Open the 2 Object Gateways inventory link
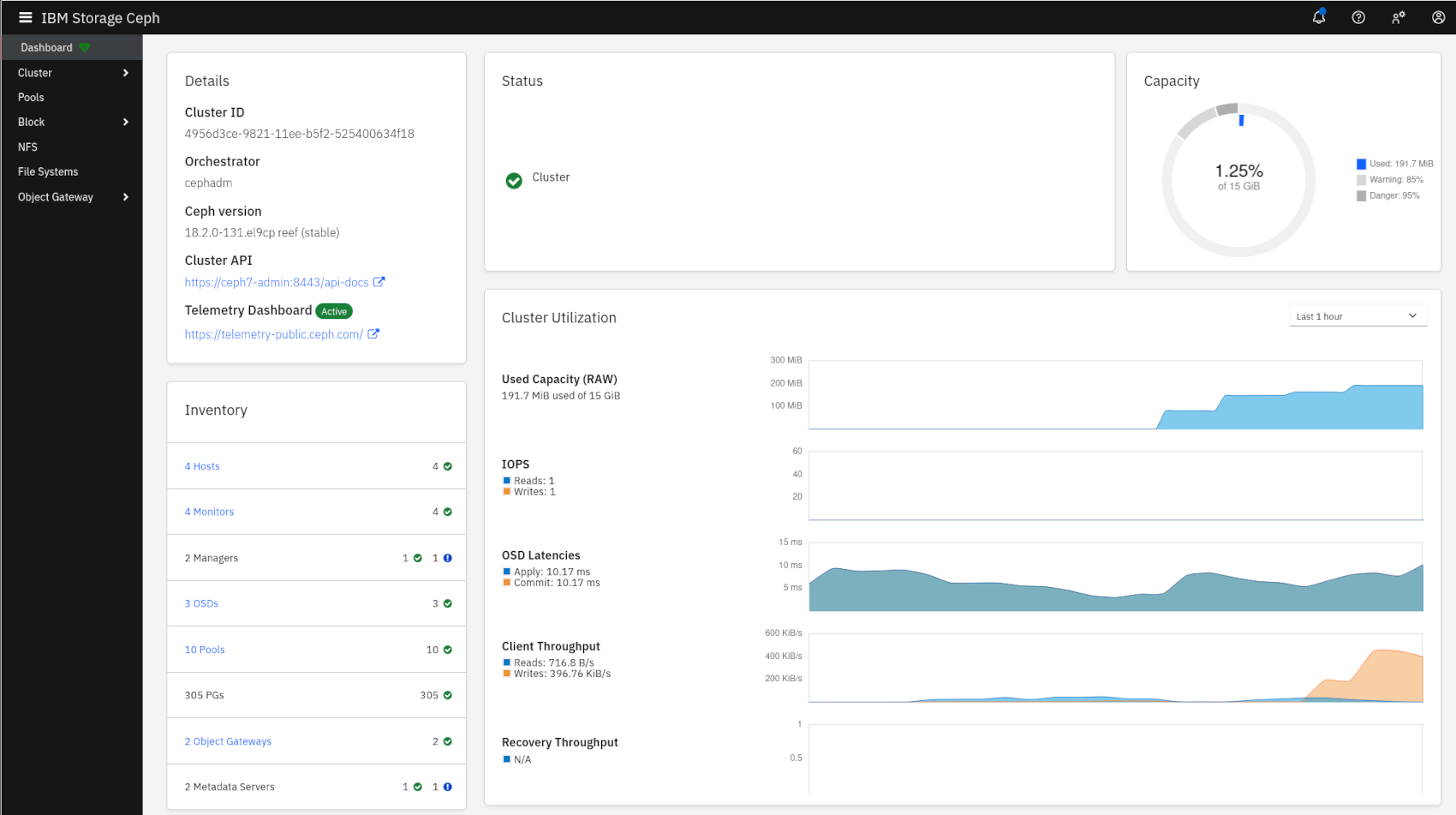This screenshot has height=815, width=1456. [x=228, y=741]
